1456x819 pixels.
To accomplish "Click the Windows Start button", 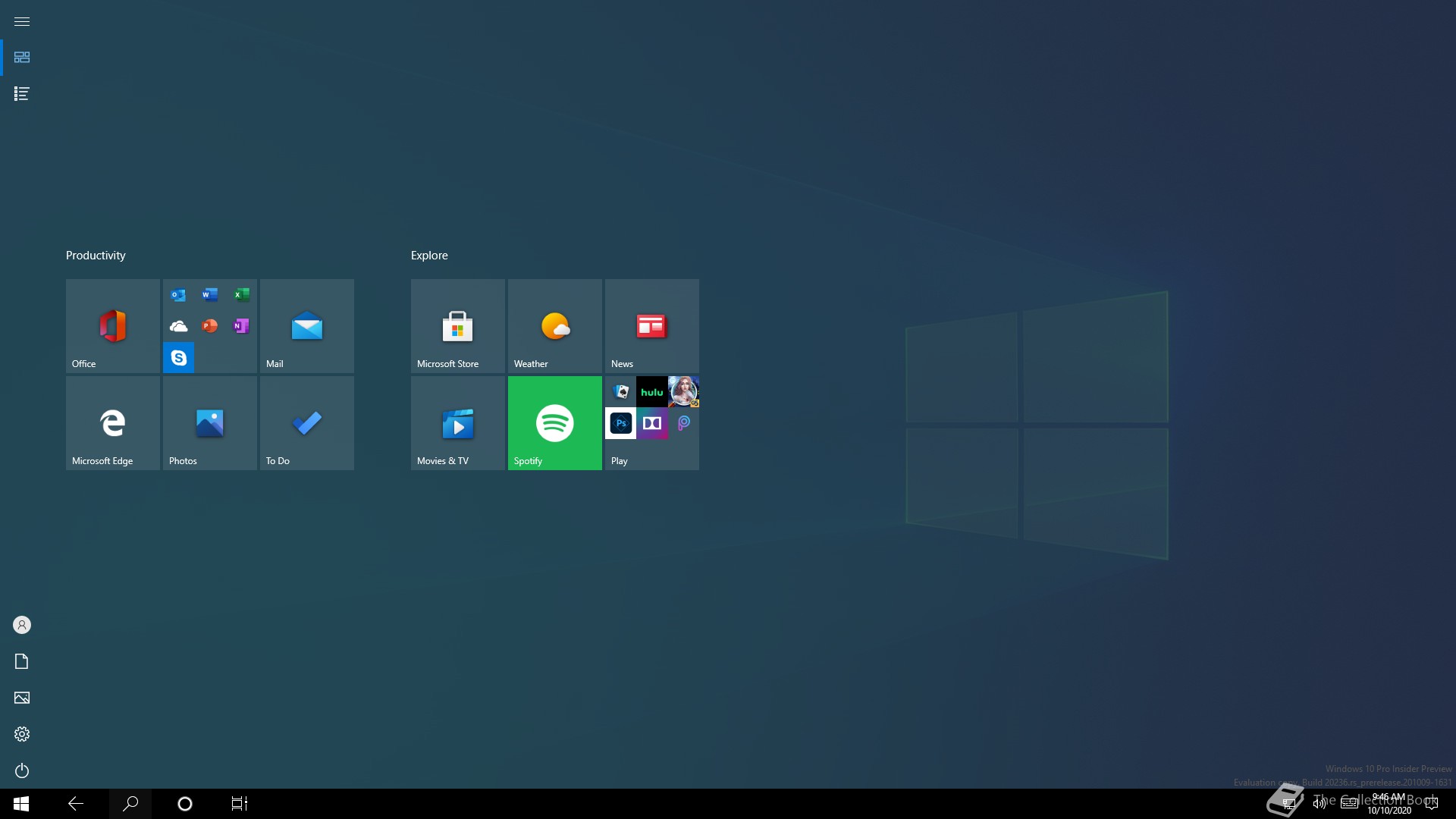I will click(x=21, y=804).
